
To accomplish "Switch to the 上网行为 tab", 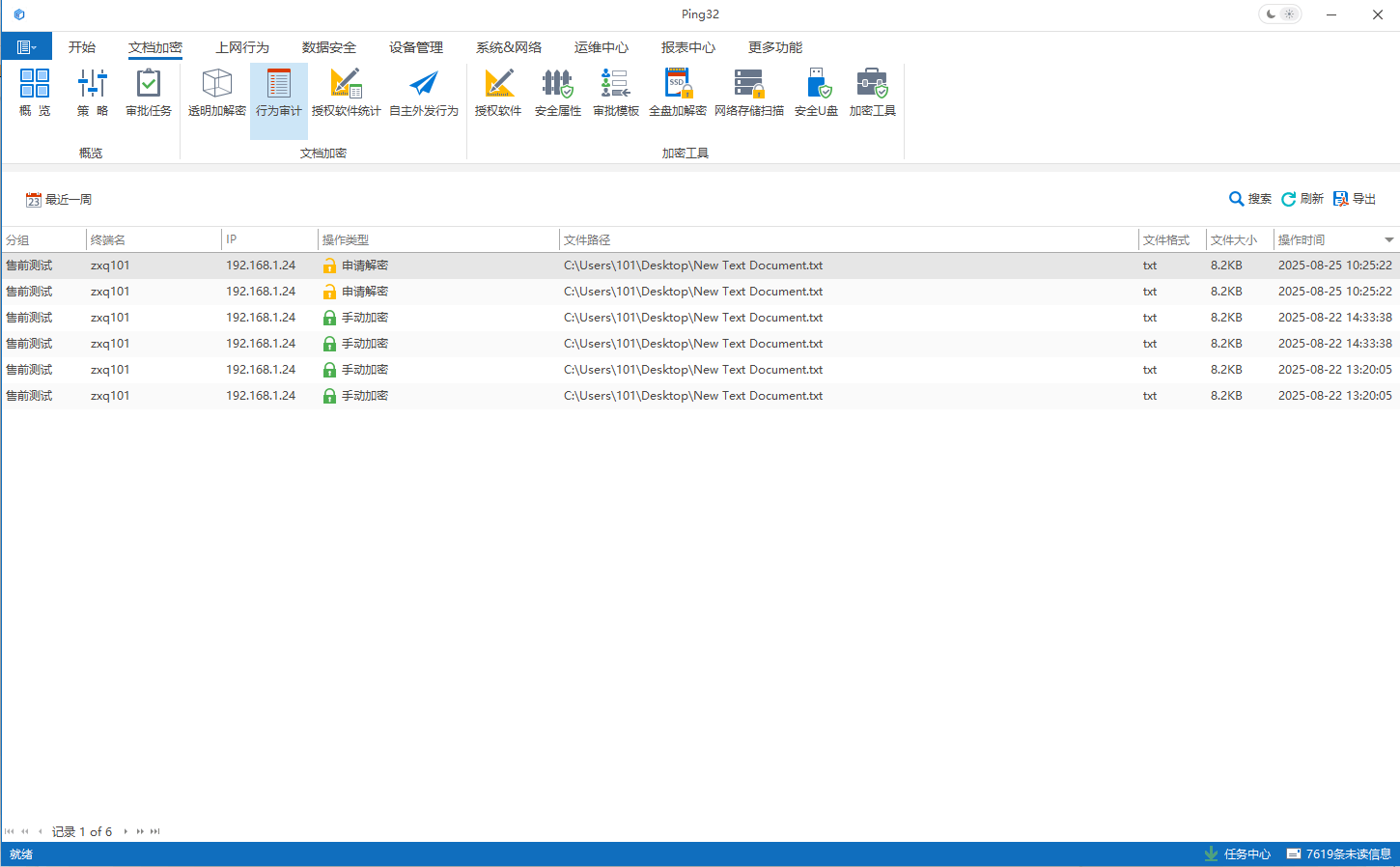I will (242, 47).
